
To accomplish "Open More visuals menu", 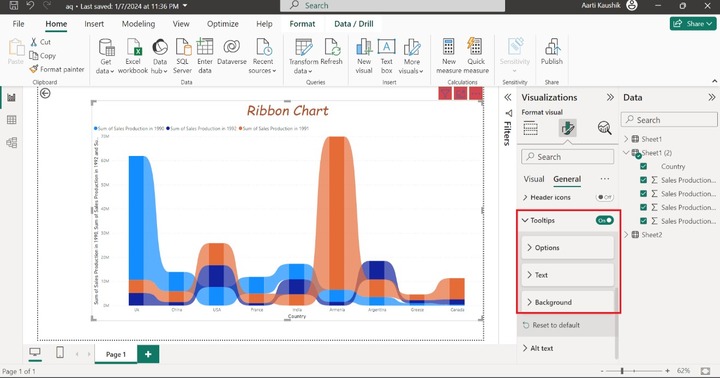I will (x=411, y=56).
